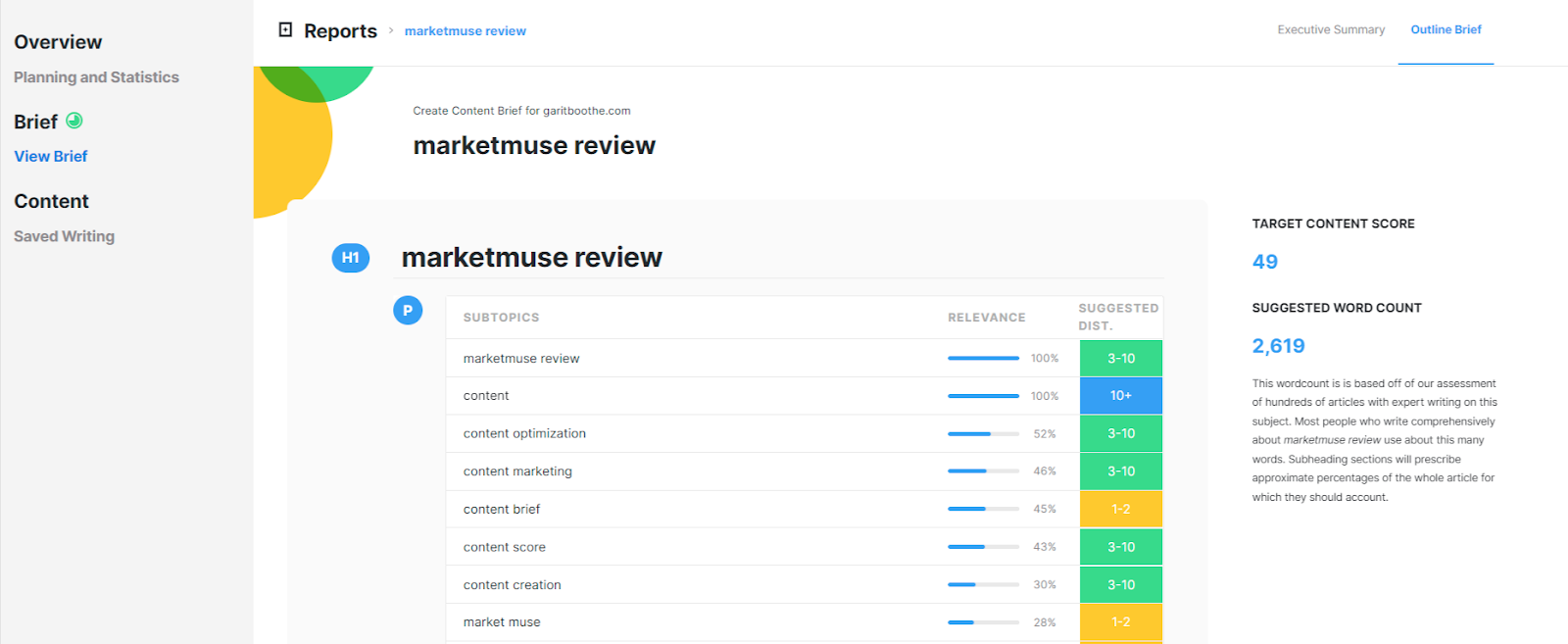1568x644 pixels.
Task: Click the suggested word count 2,619
Action: click(1278, 346)
